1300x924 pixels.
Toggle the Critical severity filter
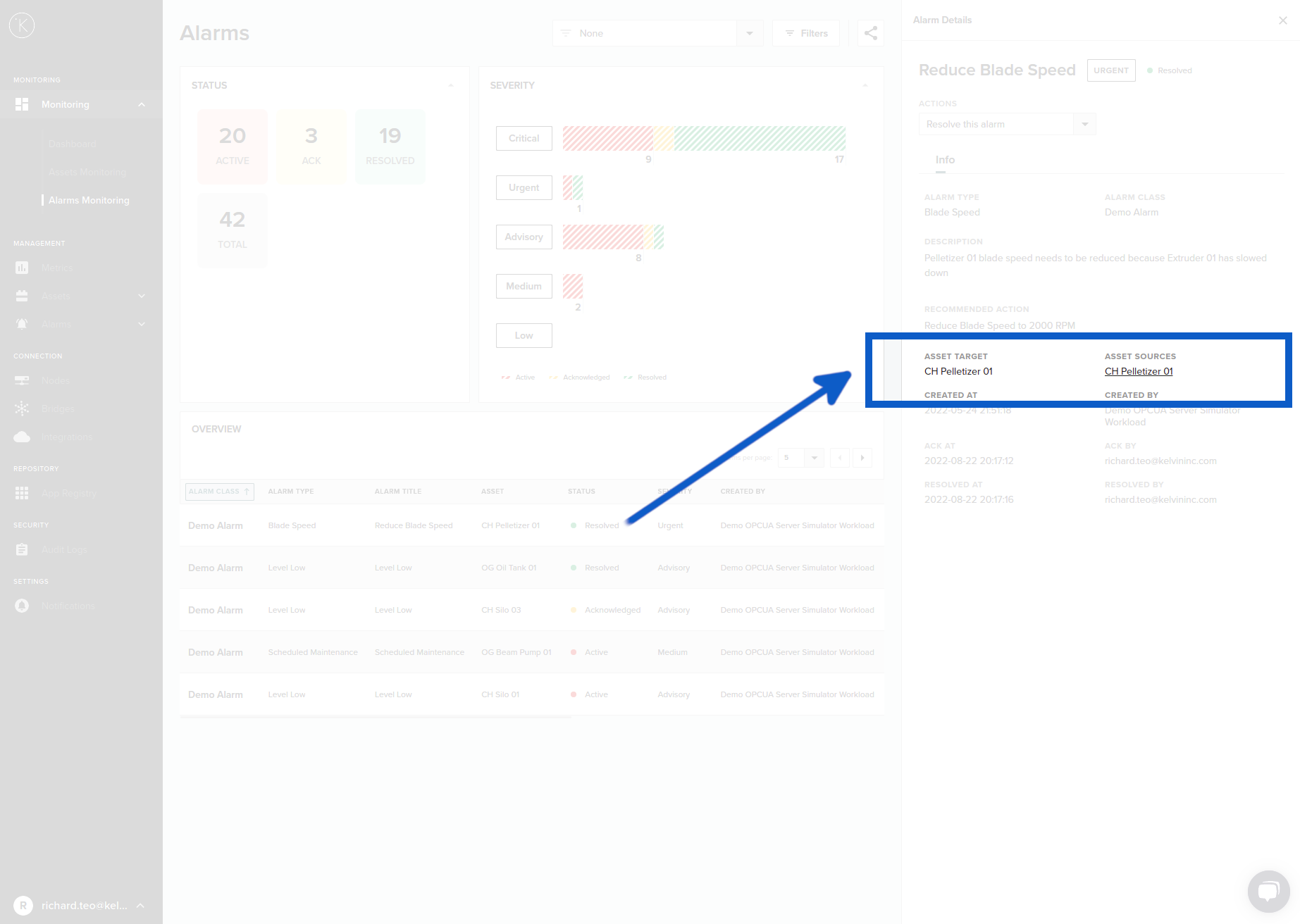click(524, 139)
